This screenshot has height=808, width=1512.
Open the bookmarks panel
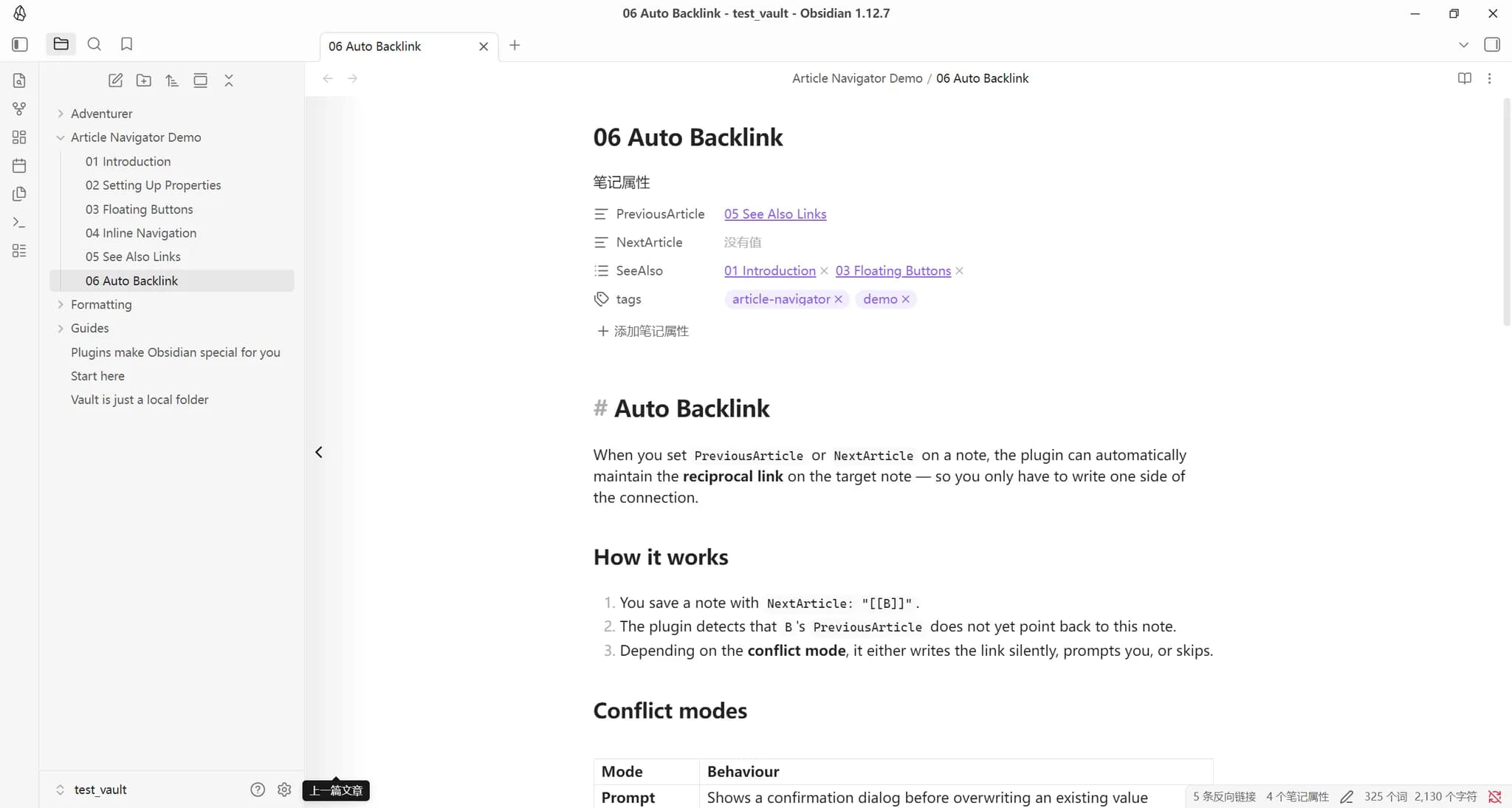tap(127, 44)
